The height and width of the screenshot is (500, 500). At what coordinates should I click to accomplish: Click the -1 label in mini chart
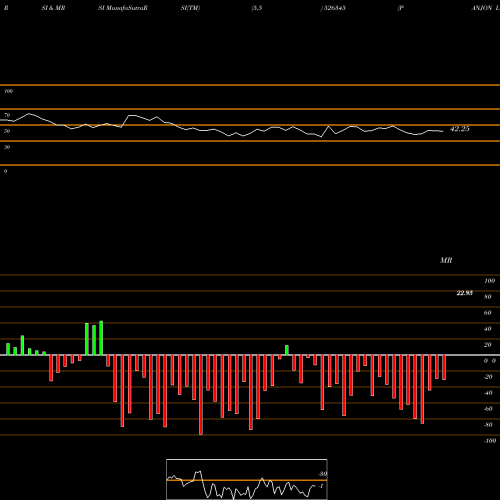(321, 486)
